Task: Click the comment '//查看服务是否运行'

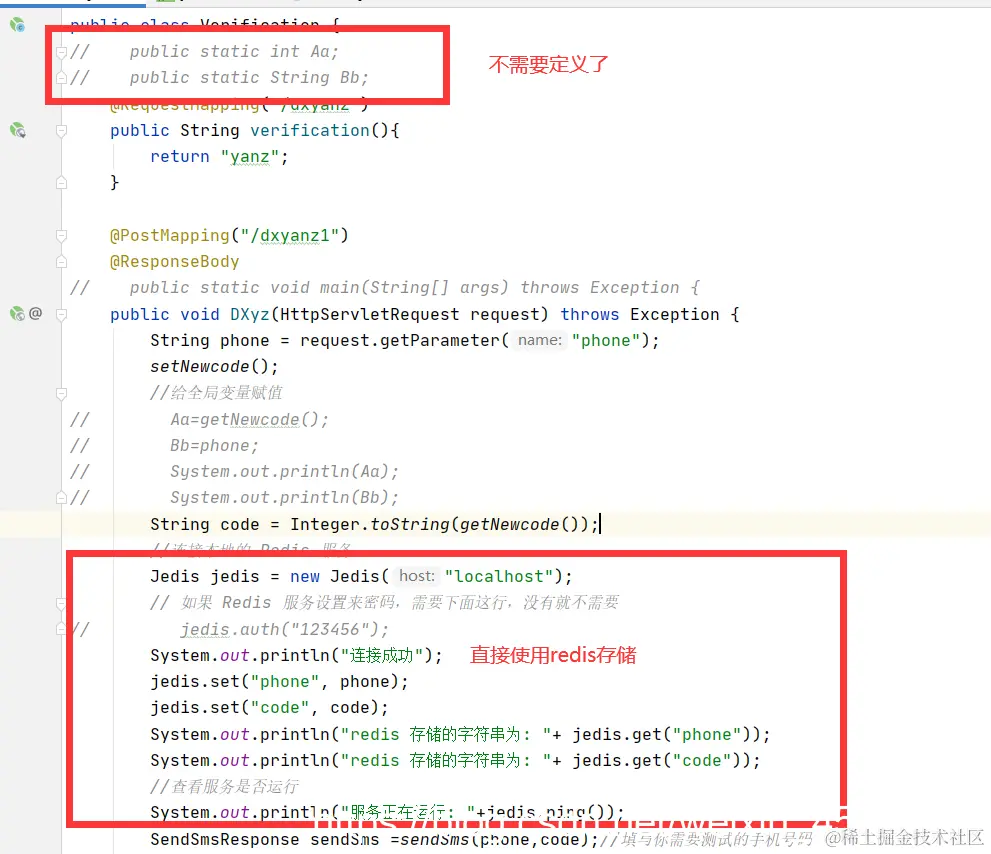Action: [x=224, y=786]
